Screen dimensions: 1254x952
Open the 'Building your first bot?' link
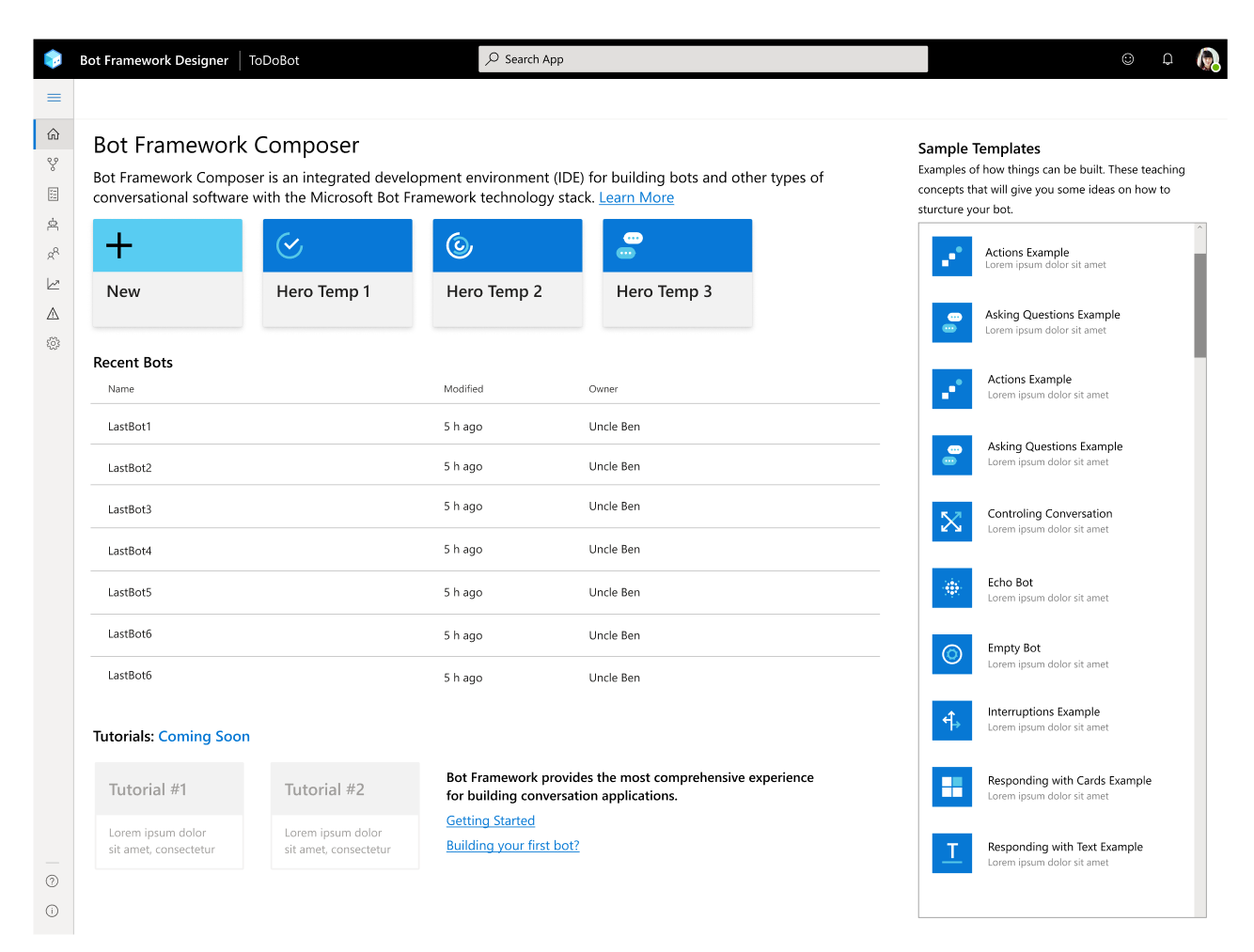point(513,846)
